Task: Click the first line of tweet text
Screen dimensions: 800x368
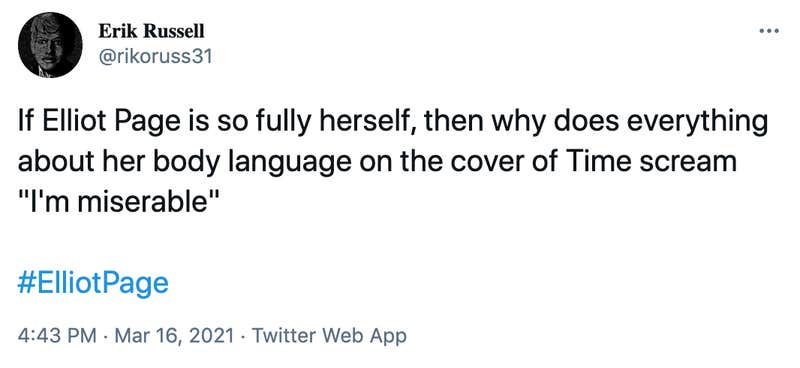Action: tap(392, 125)
